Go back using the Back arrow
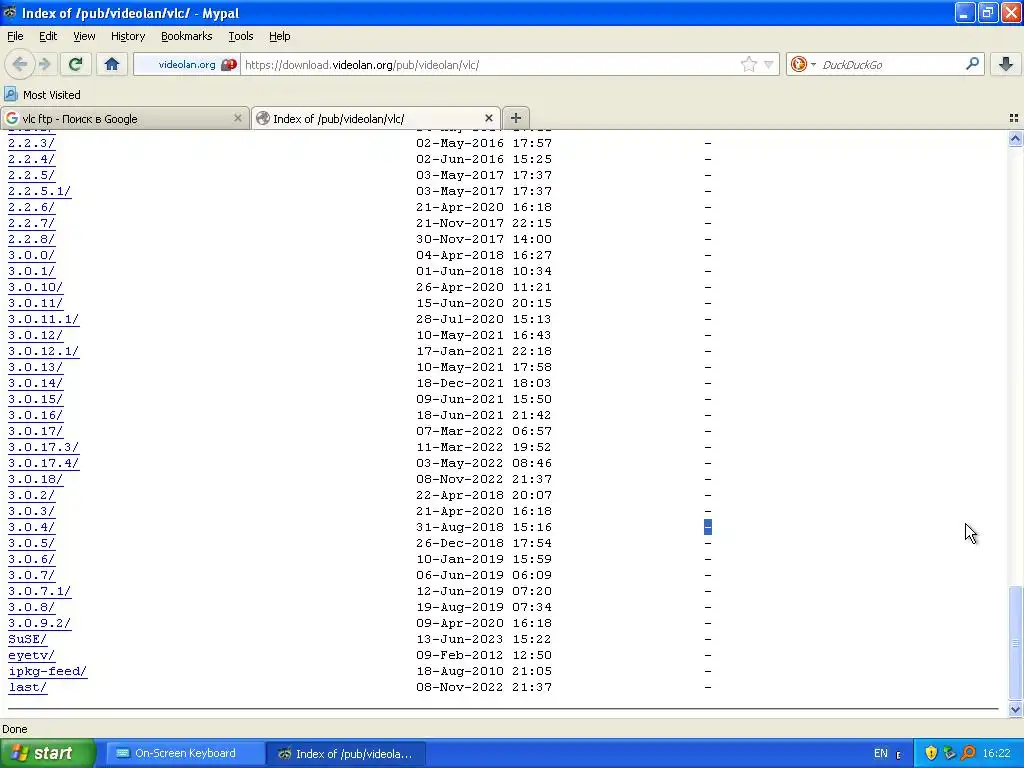This screenshot has width=1024, height=768. click(19, 64)
